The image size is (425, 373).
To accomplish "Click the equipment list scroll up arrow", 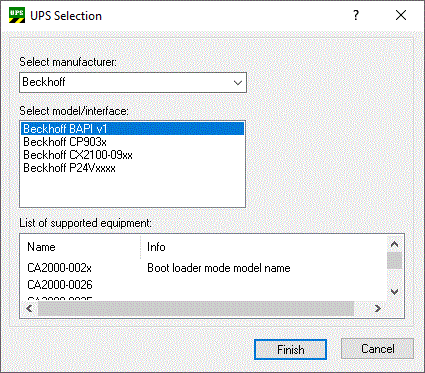I will pyautogui.click(x=394, y=244).
